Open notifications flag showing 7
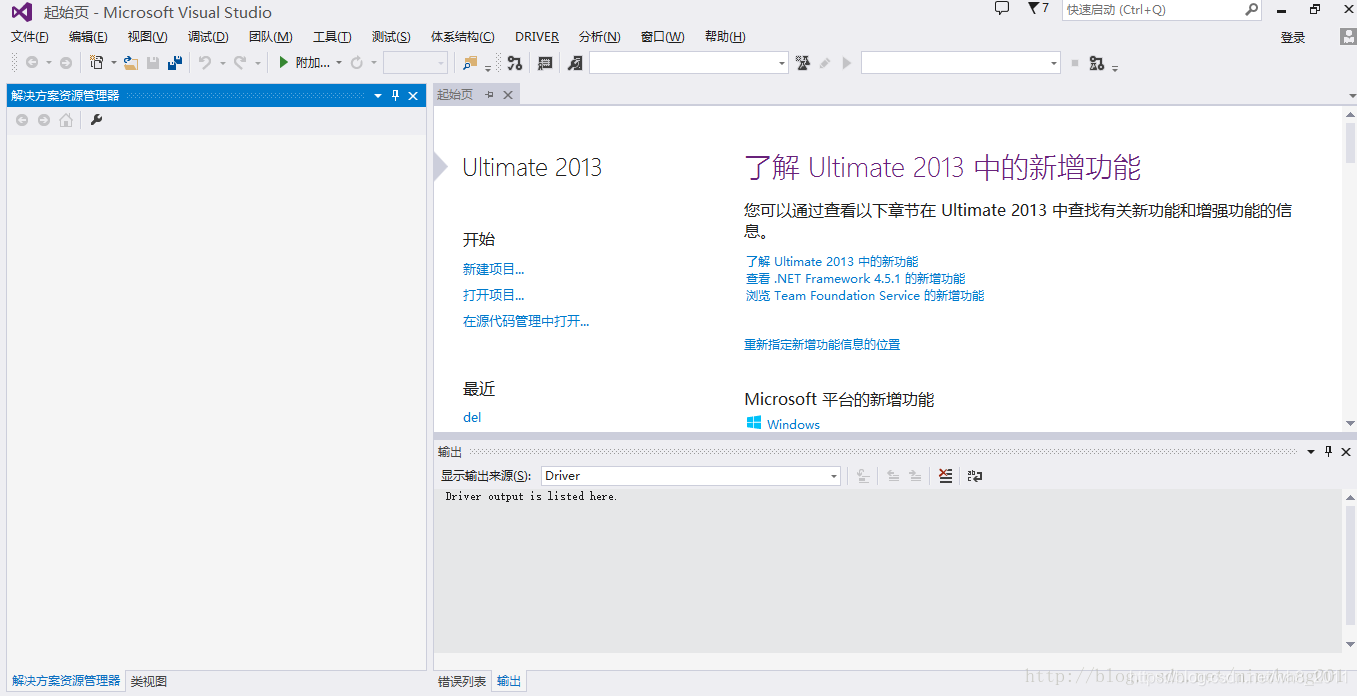 click(1039, 9)
